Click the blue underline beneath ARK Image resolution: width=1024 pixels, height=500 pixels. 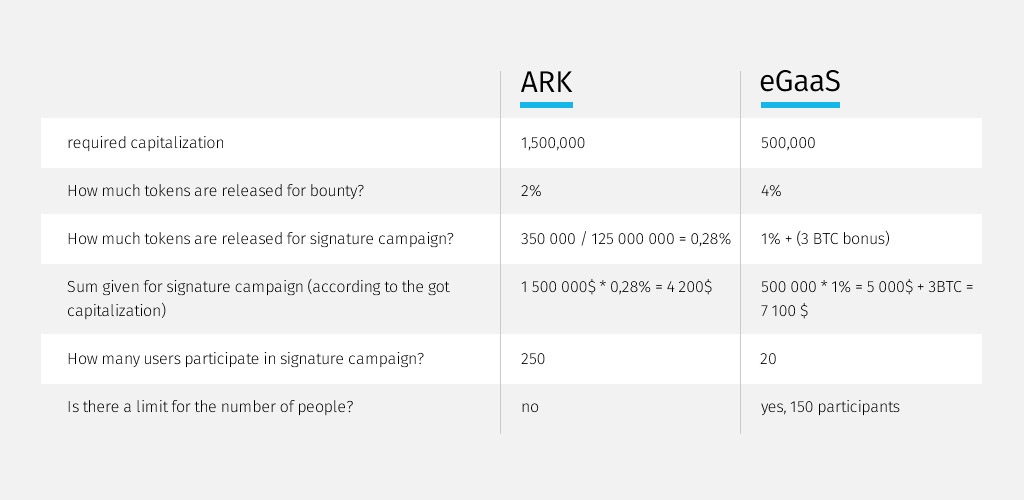coord(547,105)
